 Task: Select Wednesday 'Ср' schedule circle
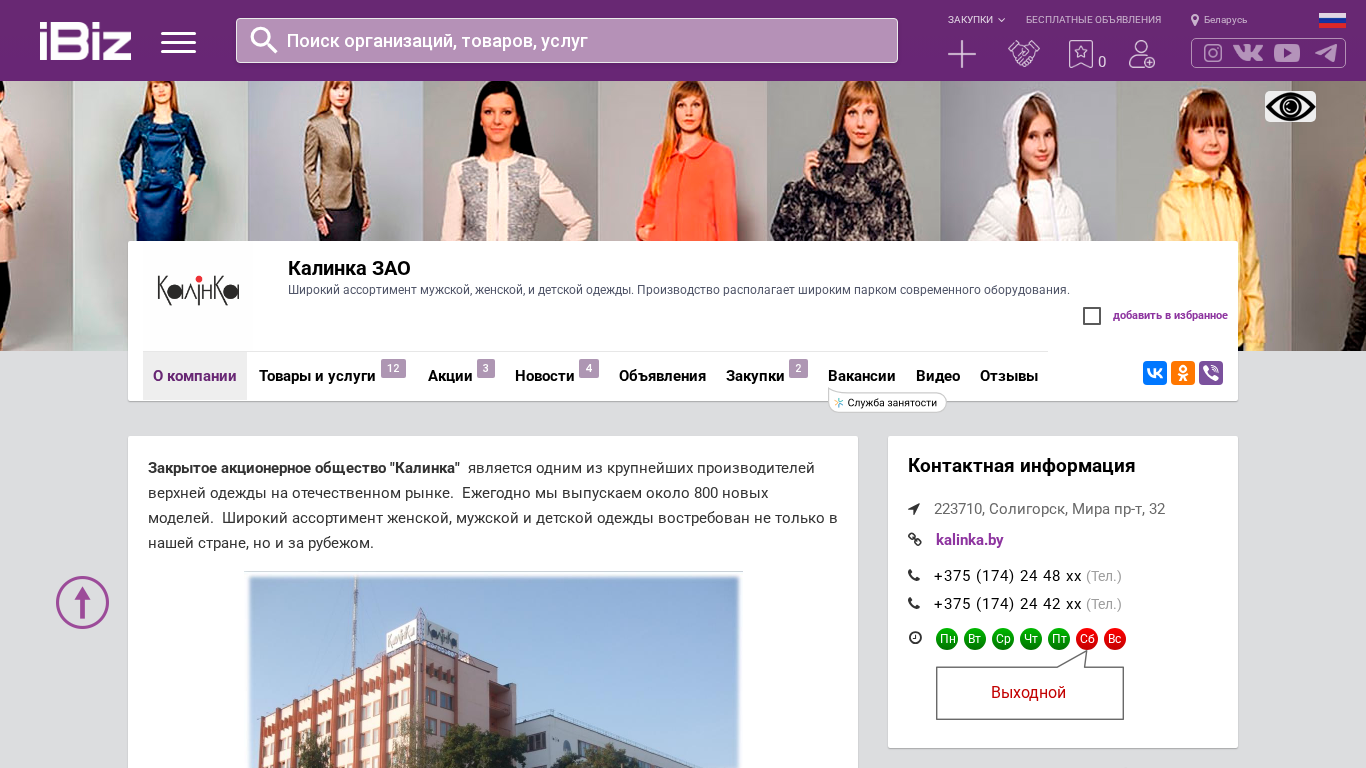point(1003,639)
